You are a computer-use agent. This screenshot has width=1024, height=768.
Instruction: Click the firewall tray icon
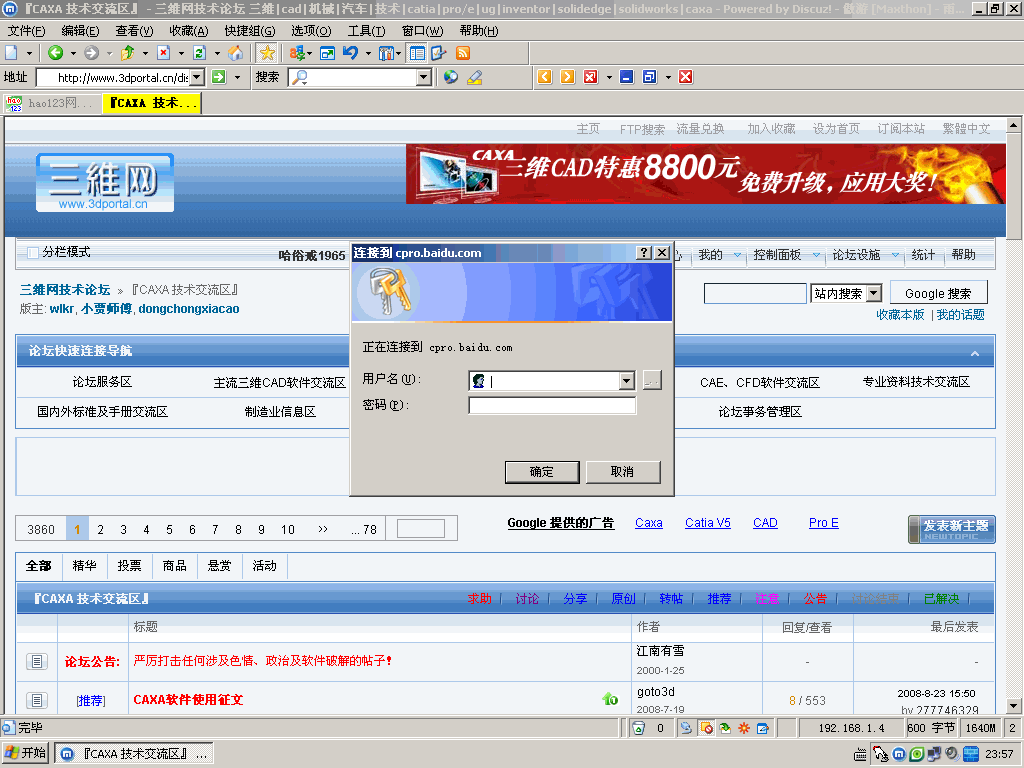(x=971, y=754)
